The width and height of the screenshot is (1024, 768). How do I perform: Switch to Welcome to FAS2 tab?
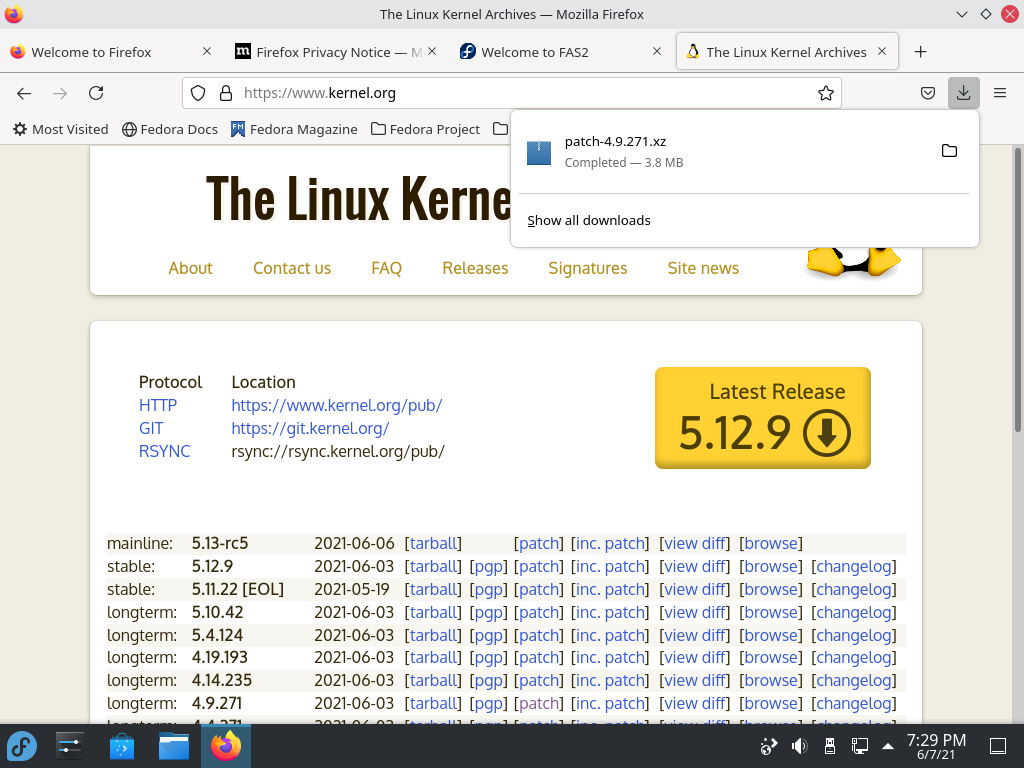click(x=561, y=52)
